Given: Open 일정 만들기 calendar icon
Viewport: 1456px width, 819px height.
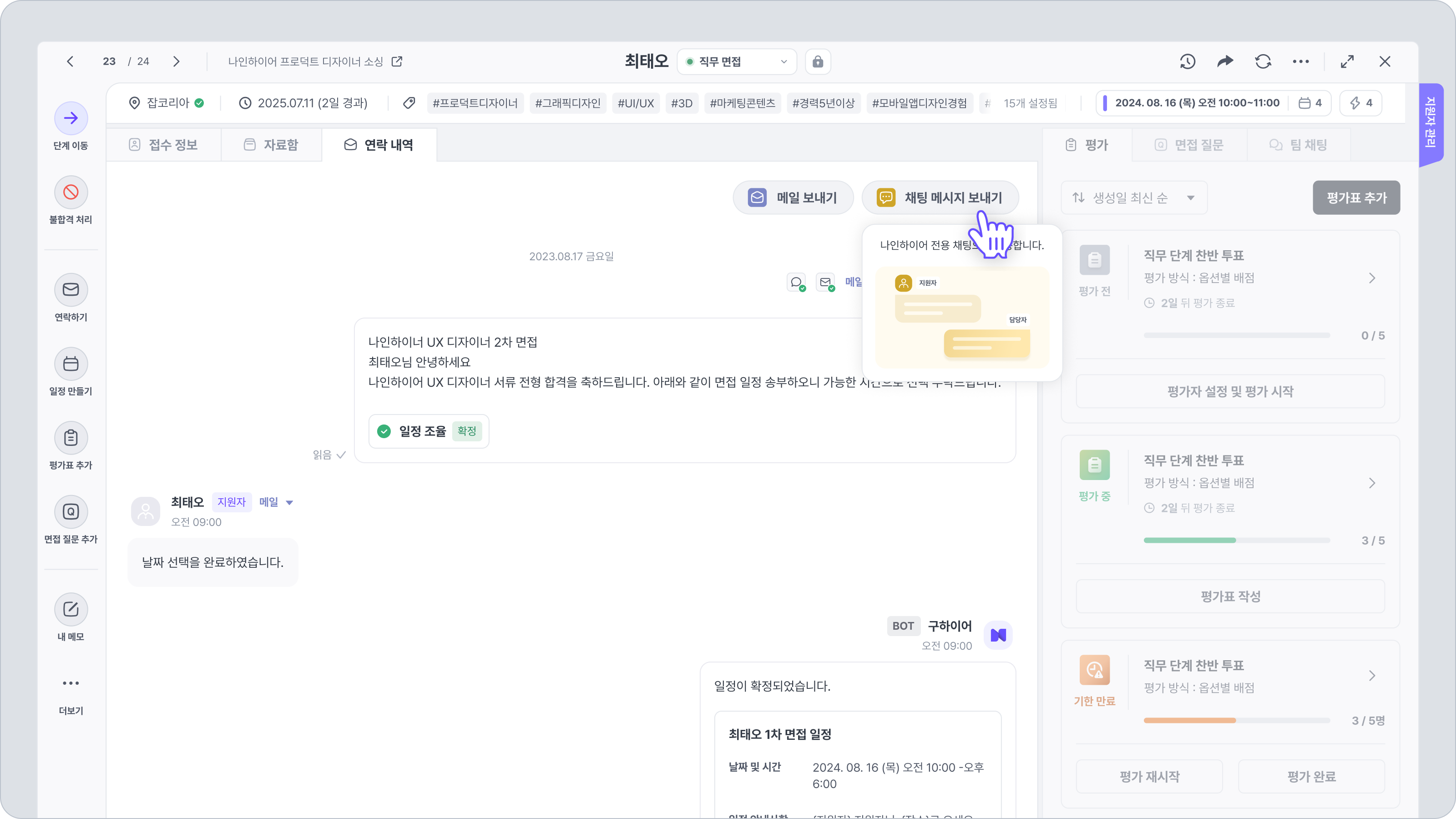Looking at the screenshot, I should tap(71, 364).
